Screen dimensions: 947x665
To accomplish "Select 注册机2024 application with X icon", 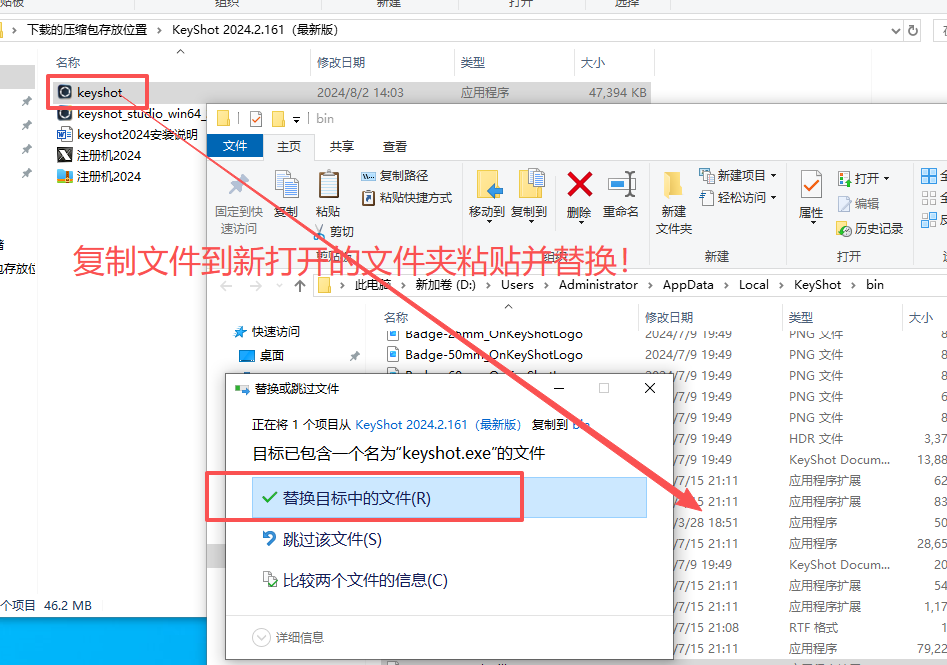I will pyautogui.click(x=99, y=155).
